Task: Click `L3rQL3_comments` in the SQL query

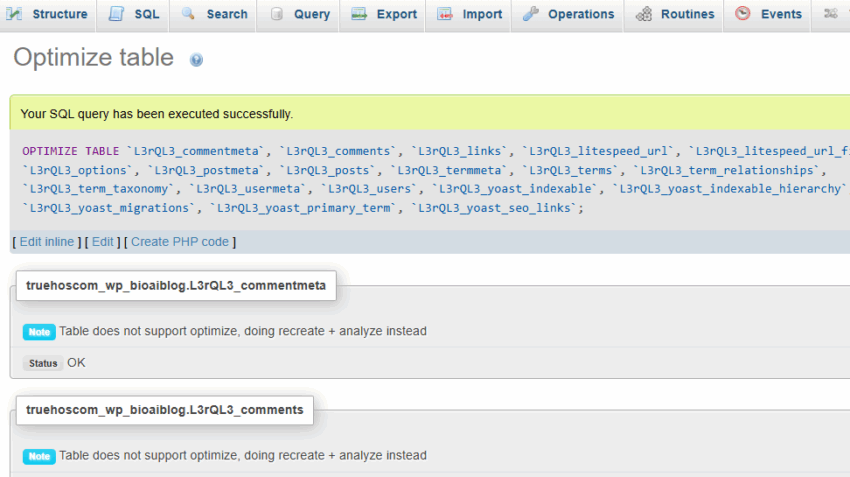Action: pyautogui.click(x=338, y=151)
